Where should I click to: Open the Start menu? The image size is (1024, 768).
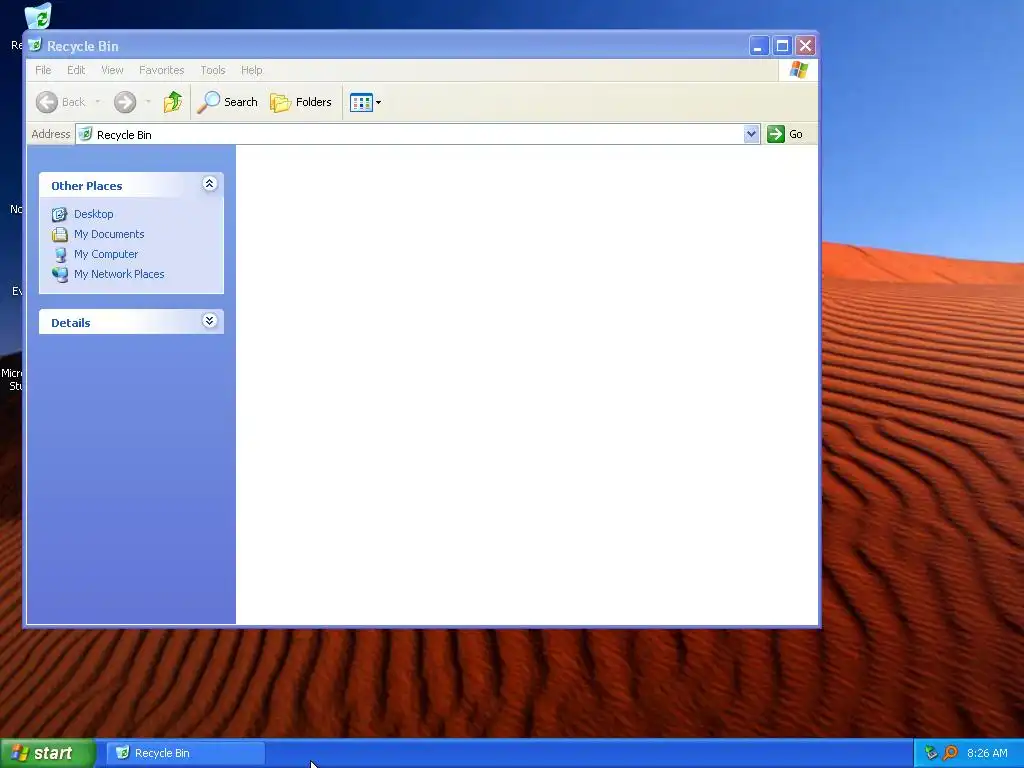point(48,753)
